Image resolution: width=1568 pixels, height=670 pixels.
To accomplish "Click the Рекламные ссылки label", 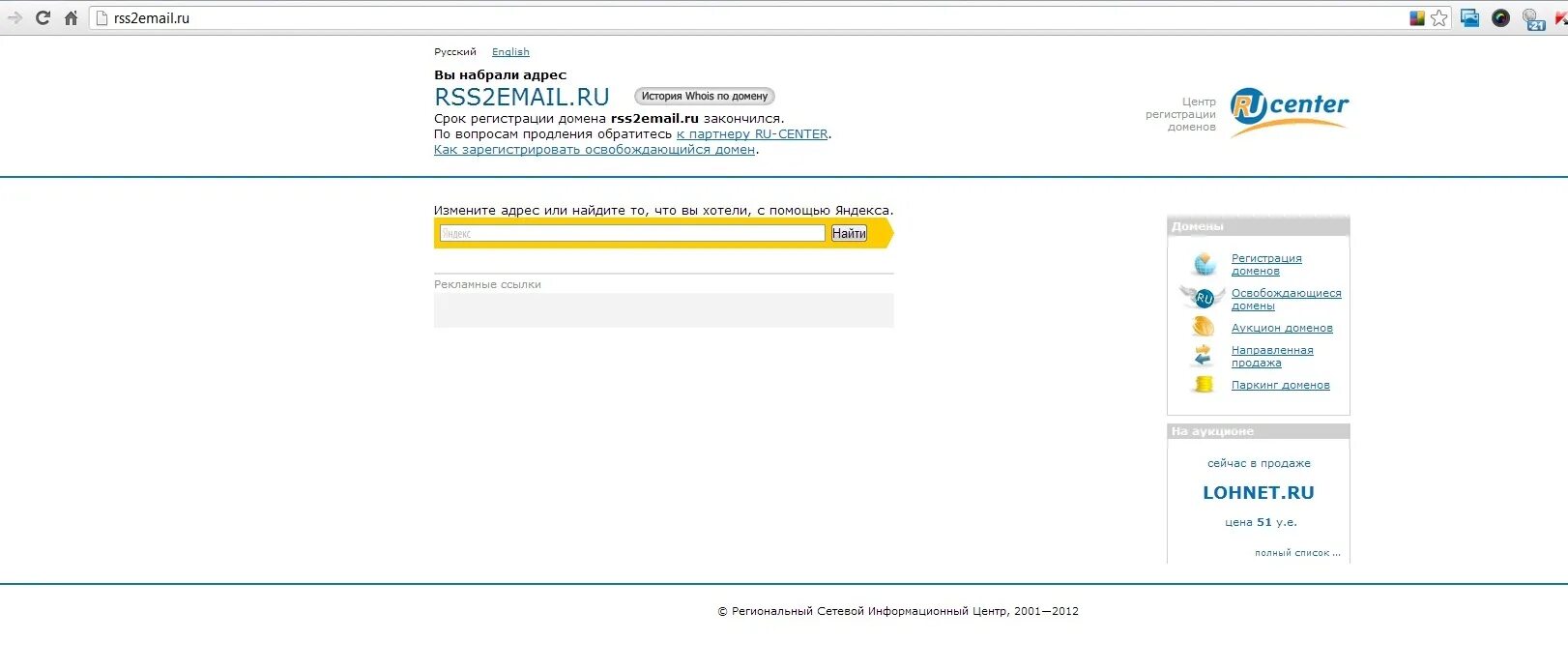I will click(x=487, y=284).
